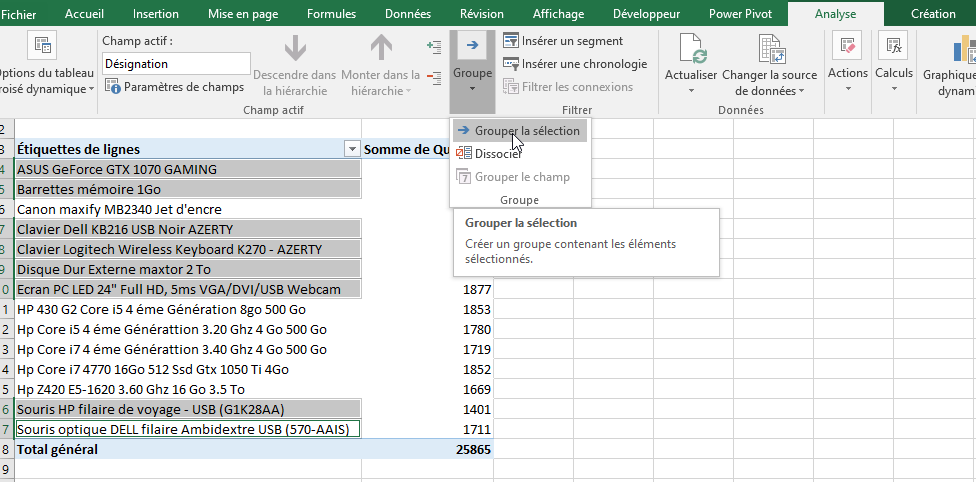Select the Hp Z420 E5-1620 cell

coord(188,389)
